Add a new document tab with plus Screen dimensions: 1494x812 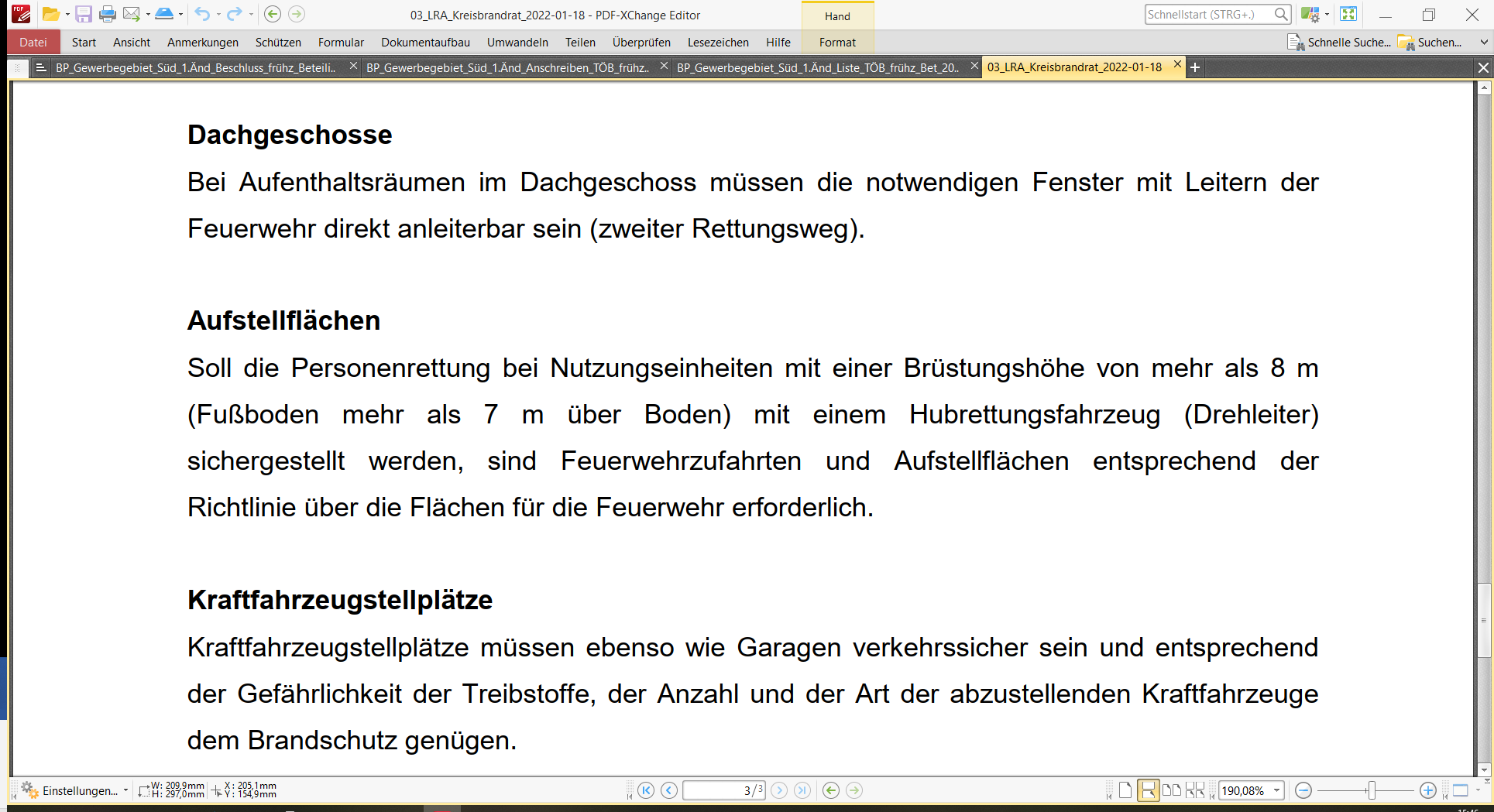pos(1195,68)
